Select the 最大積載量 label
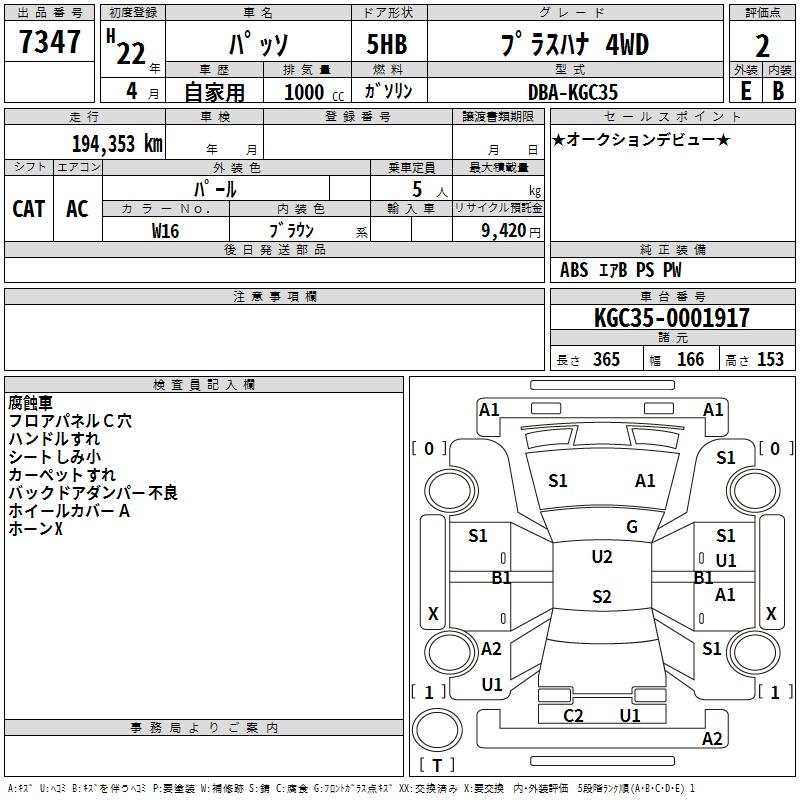 498,167
